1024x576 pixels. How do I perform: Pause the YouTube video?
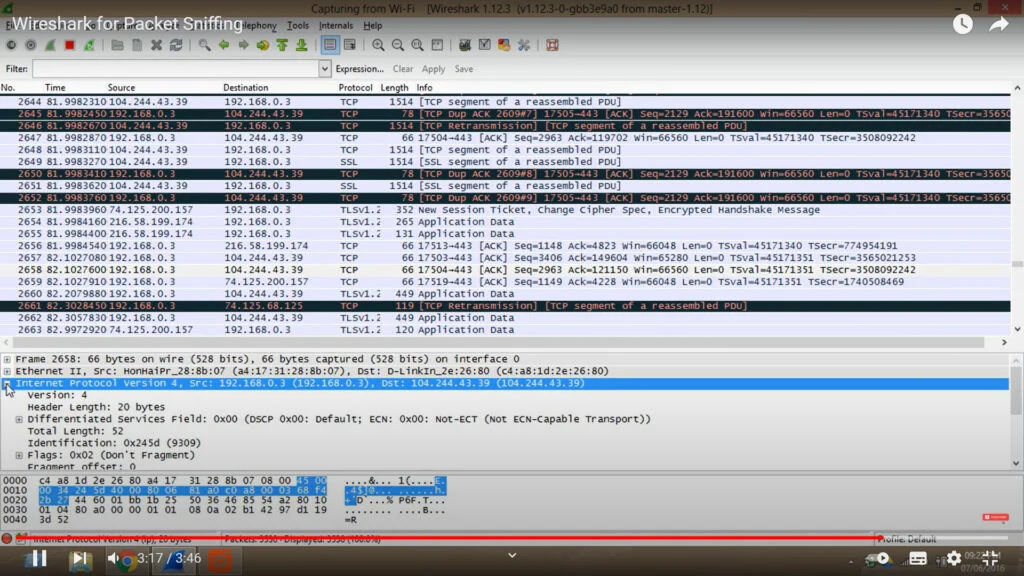point(39,558)
